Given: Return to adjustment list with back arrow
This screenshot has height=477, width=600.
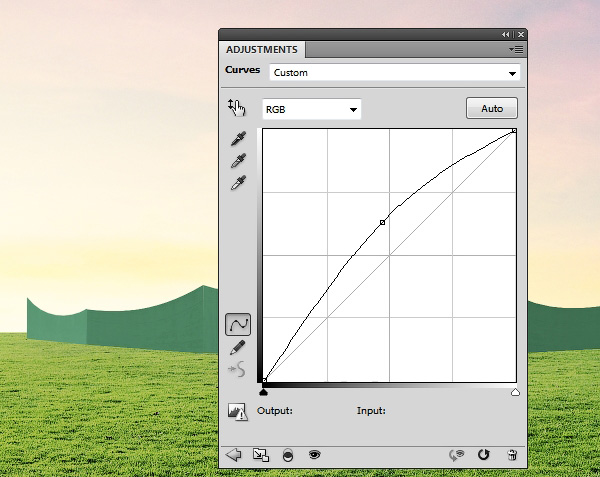Looking at the screenshot, I should pos(233,455).
